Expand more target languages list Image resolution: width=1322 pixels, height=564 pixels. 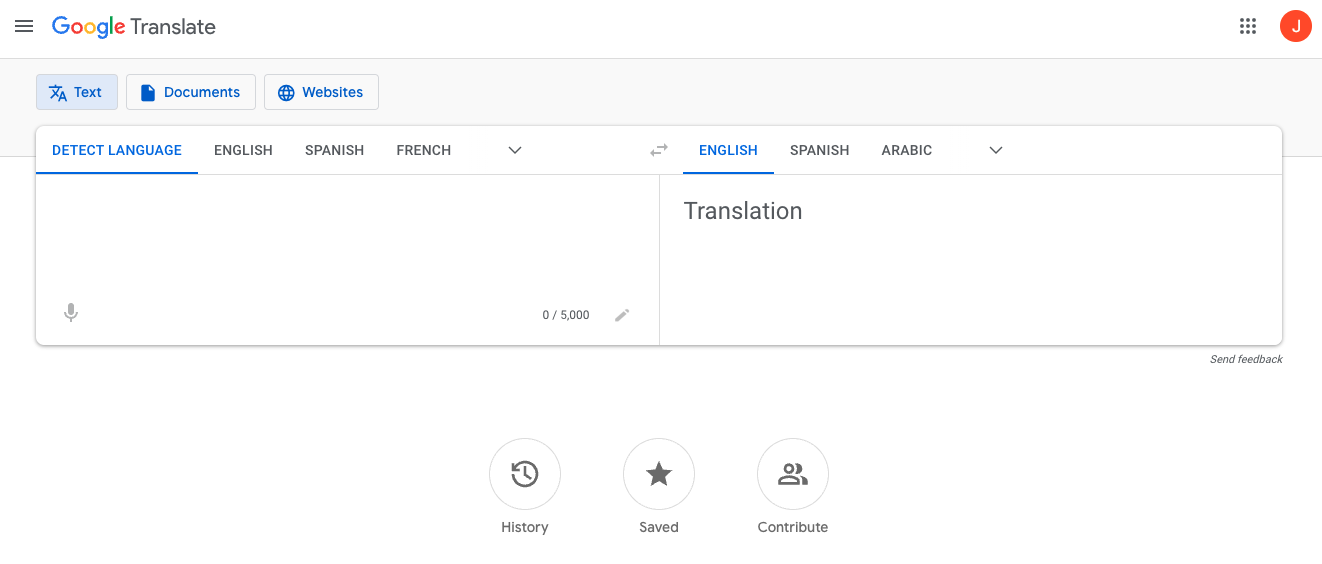pyautogui.click(x=996, y=150)
